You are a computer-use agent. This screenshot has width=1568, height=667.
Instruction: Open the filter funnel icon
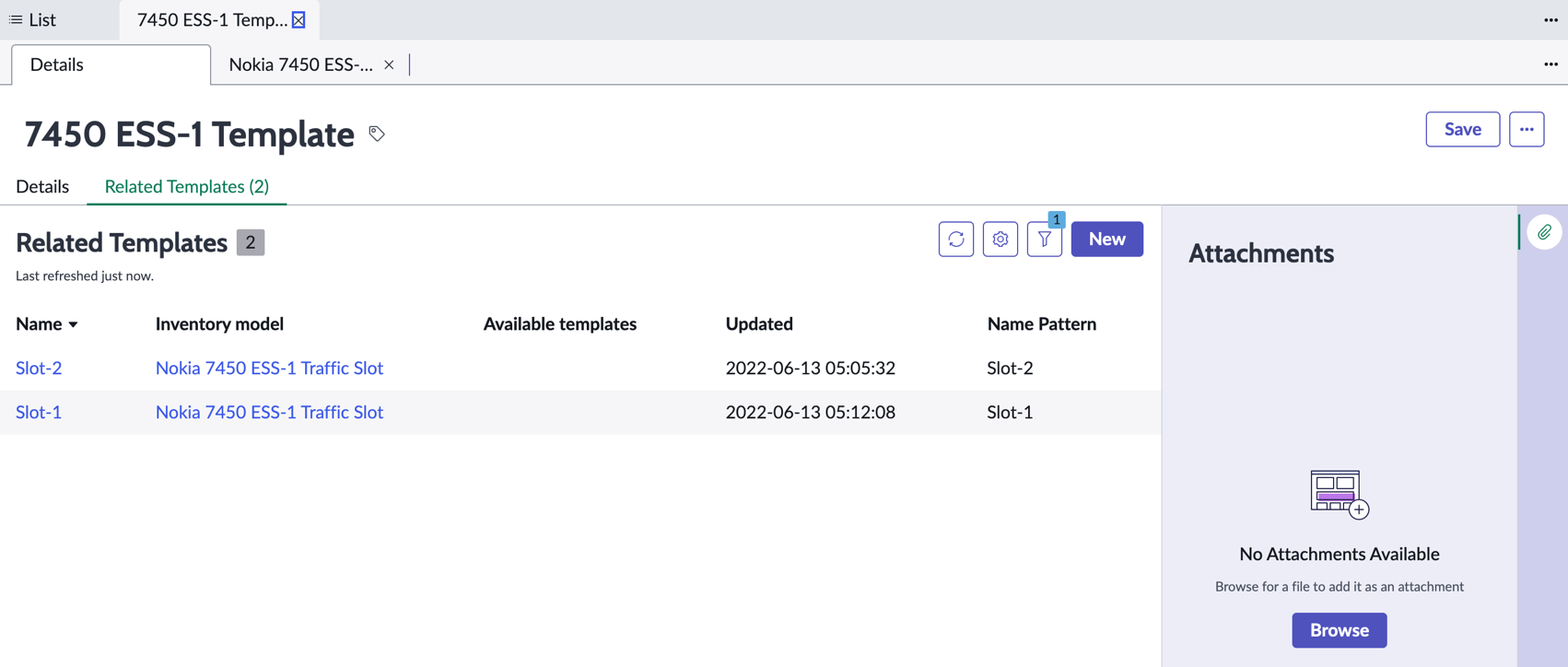[x=1045, y=240]
